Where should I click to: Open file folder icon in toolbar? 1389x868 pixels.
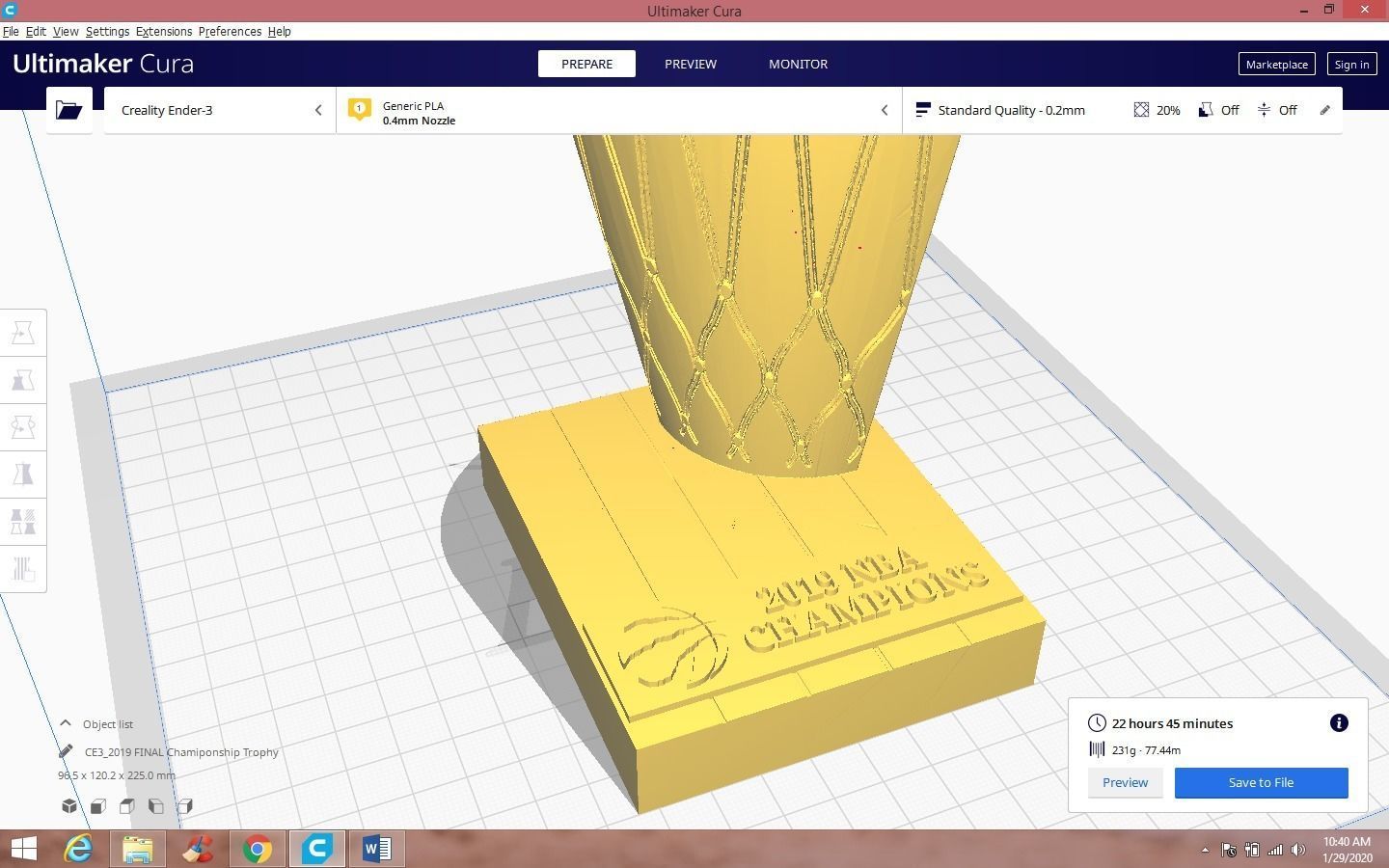click(68, 110)
